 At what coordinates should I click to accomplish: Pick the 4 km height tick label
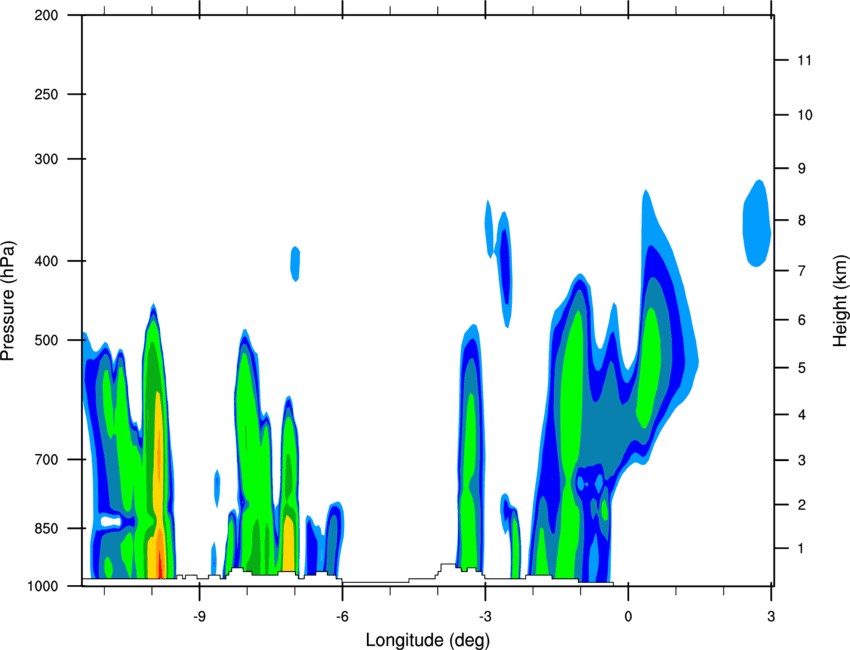click(802, 415)
